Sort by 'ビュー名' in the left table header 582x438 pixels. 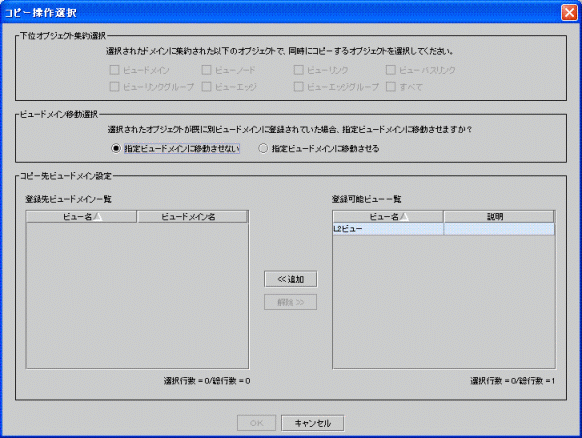81,217
